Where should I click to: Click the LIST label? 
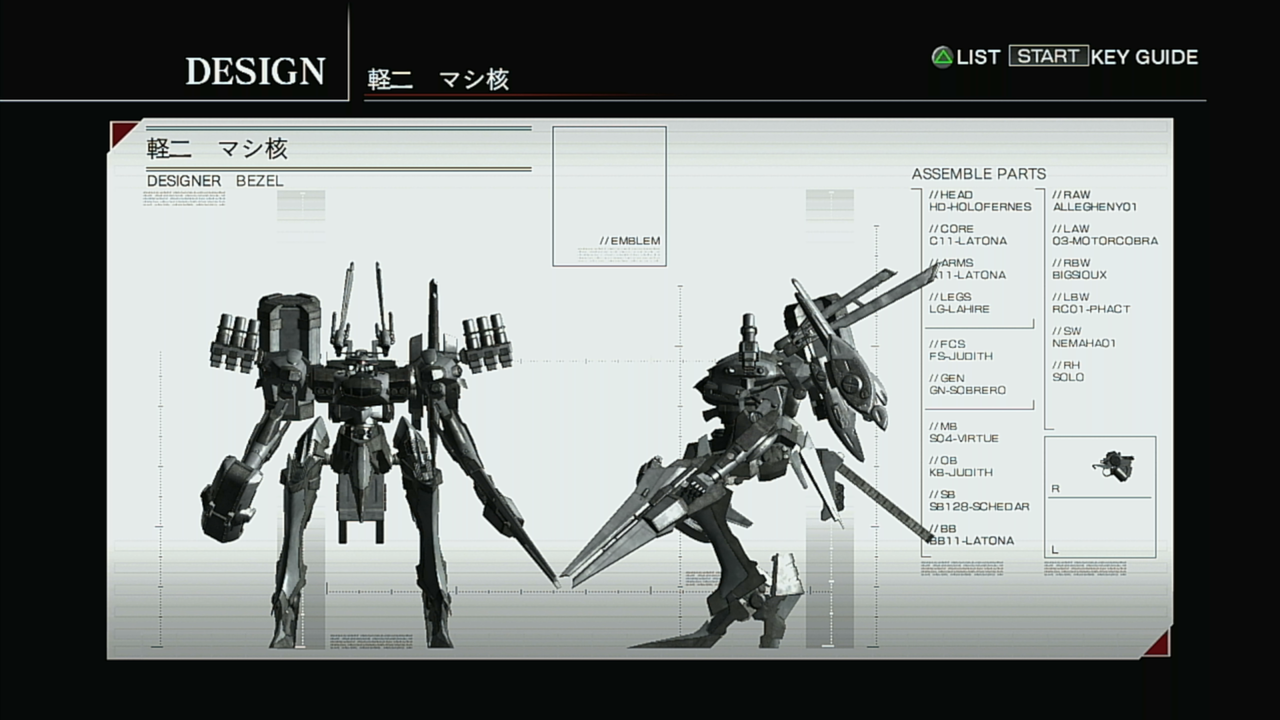tap(978, 57)
